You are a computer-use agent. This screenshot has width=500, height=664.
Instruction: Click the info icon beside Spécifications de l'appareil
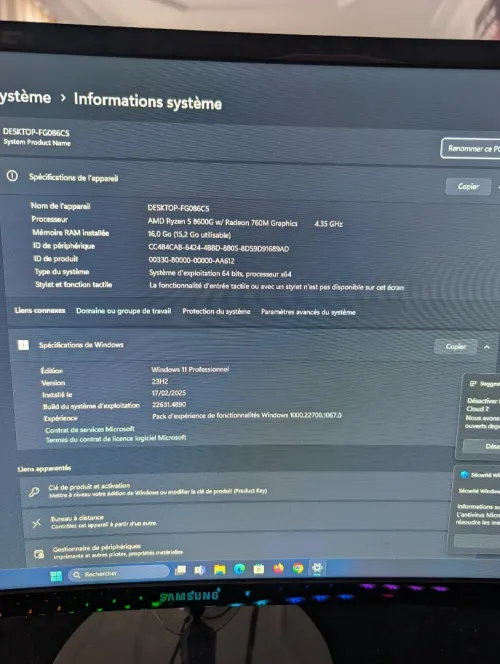tap(12, 175)
